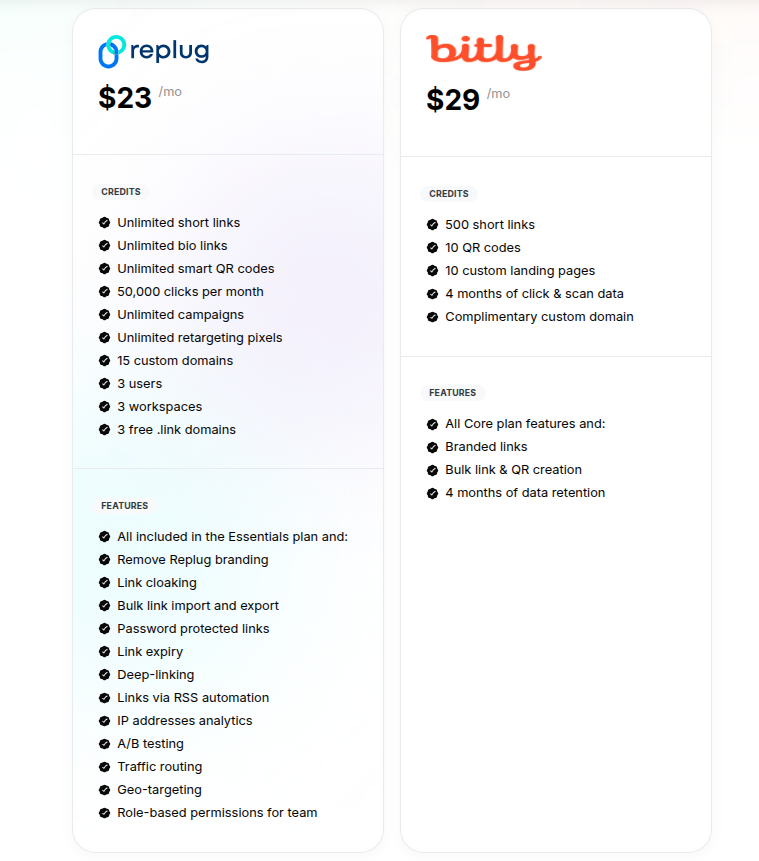The height and width of the screenshot is (861, 759).
Task: Click the checkmark next to Bulk link & QR creation
Action: coord(434,469)
